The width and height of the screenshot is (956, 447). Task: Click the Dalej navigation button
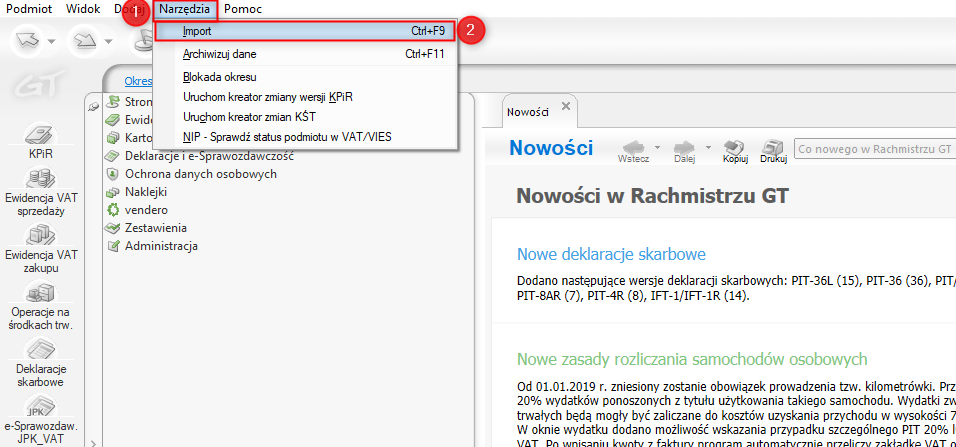click(x=687, y=151)
